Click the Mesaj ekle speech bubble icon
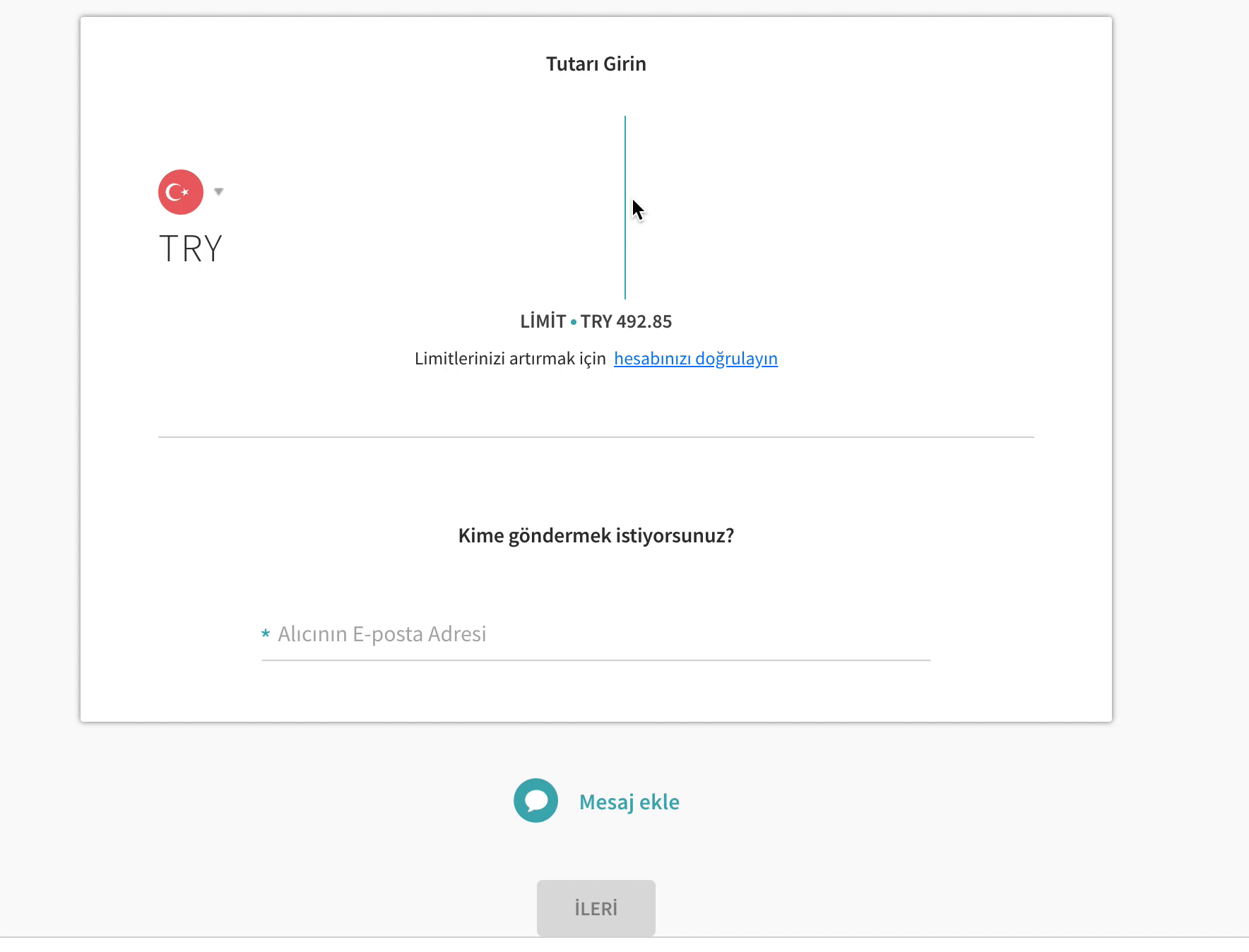Image resolution: width=1249 pixels, height=952 pixels. 535,801
